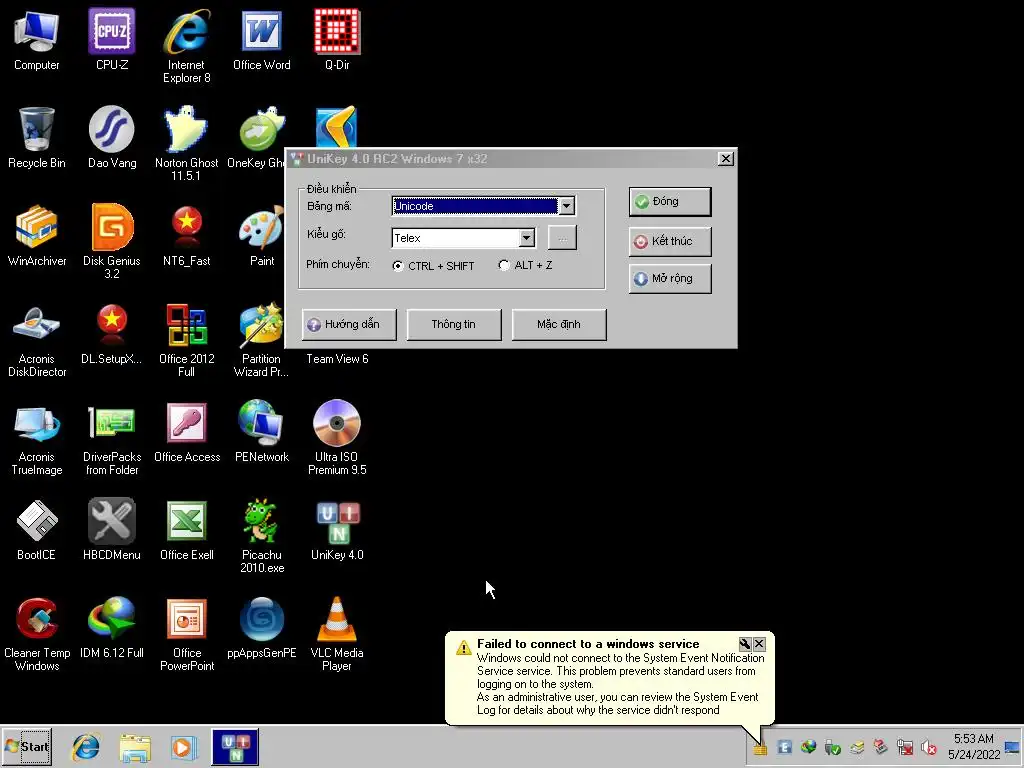Open HBCDMenu desktop icon
The height and width of the screenshot is (768, 1024).
point(112,529)
